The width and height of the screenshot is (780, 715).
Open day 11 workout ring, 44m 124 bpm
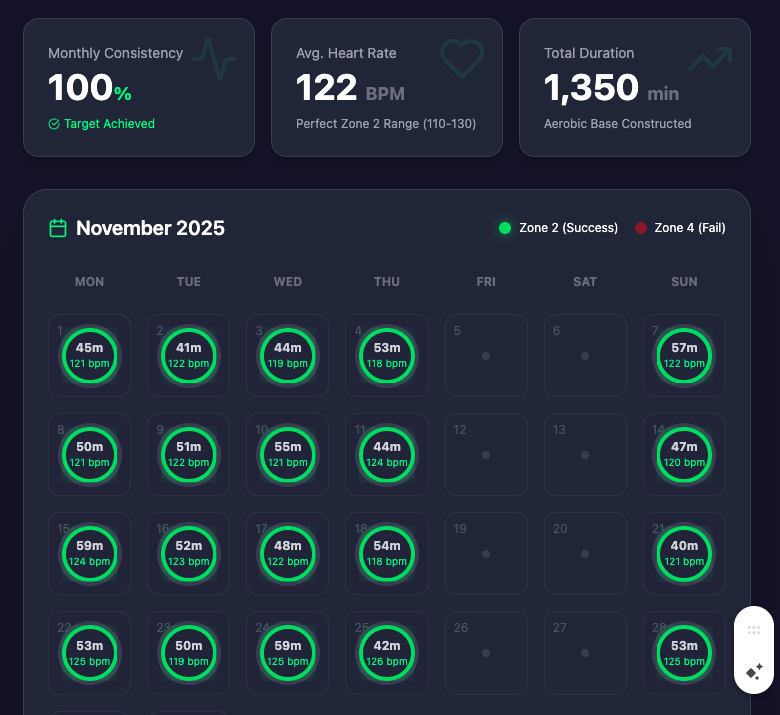387,455
